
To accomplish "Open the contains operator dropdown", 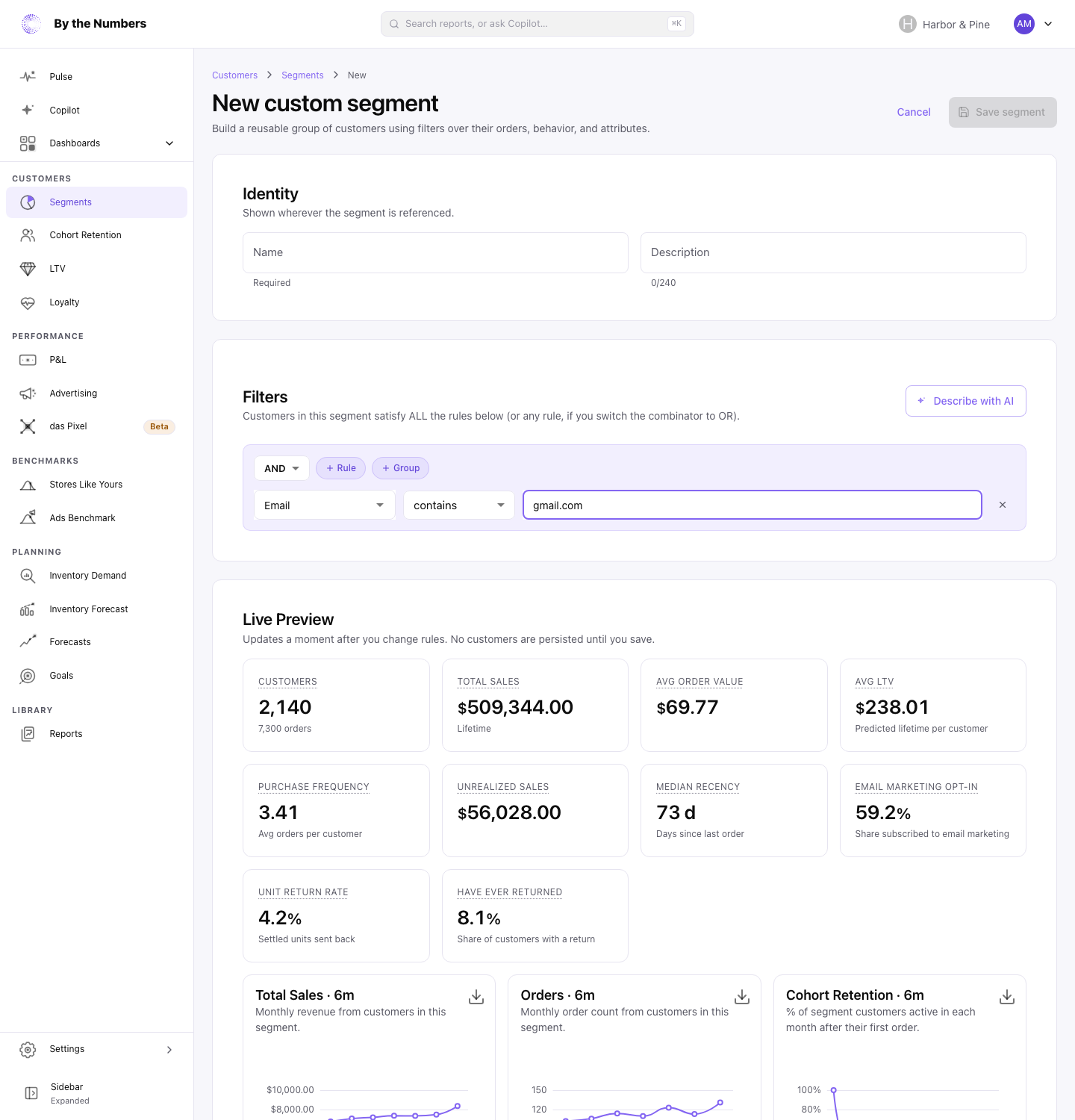I will tap(459, 505).
